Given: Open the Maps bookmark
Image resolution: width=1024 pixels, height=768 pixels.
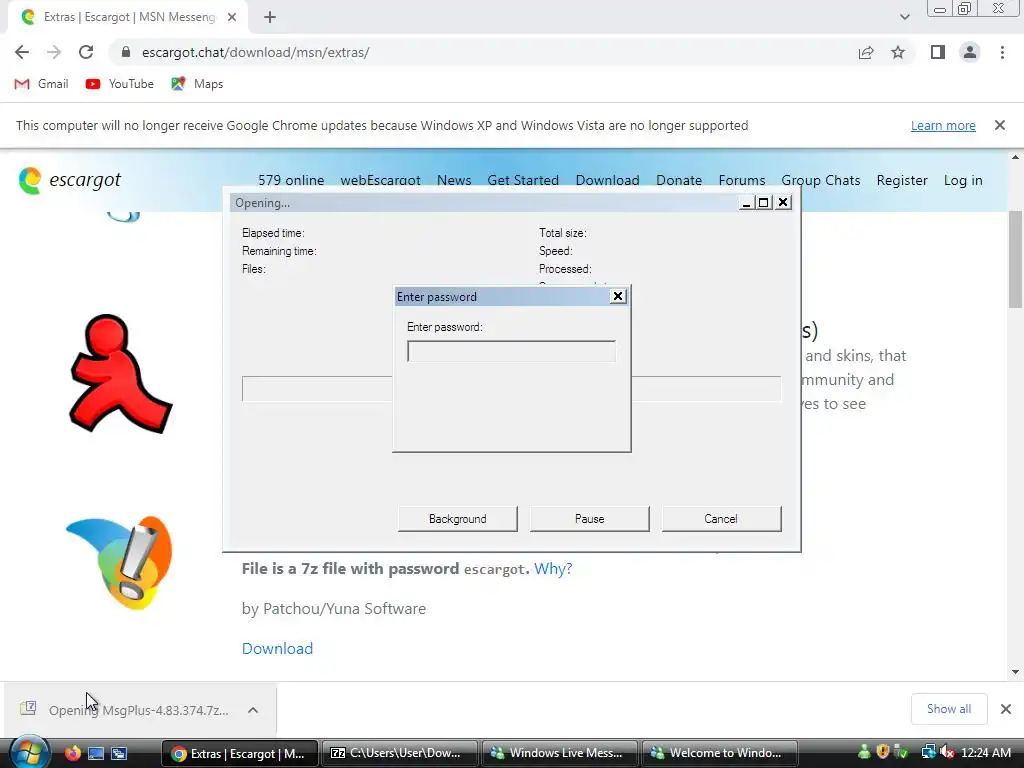Looking at the screenshot, I should tap(197, 84).
